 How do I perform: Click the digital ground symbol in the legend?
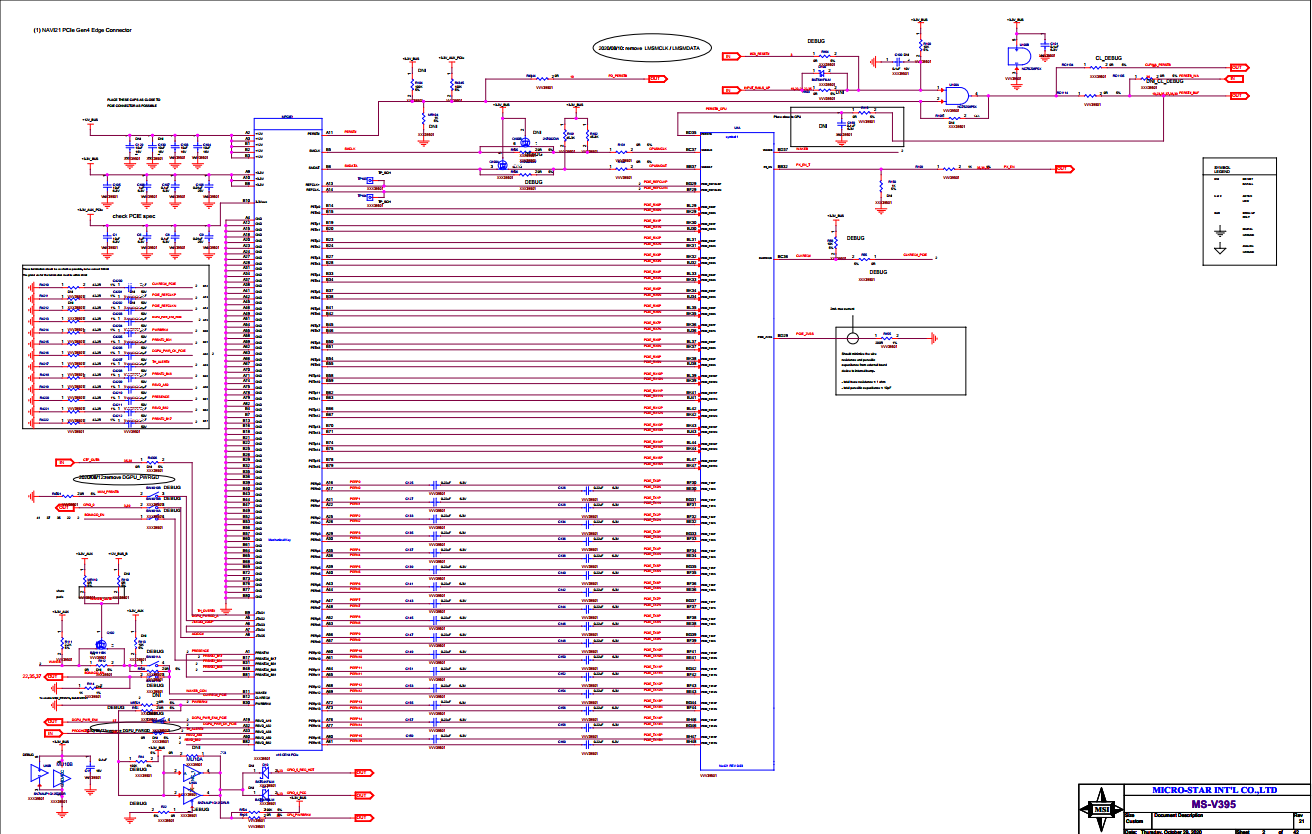point(1219,232)
